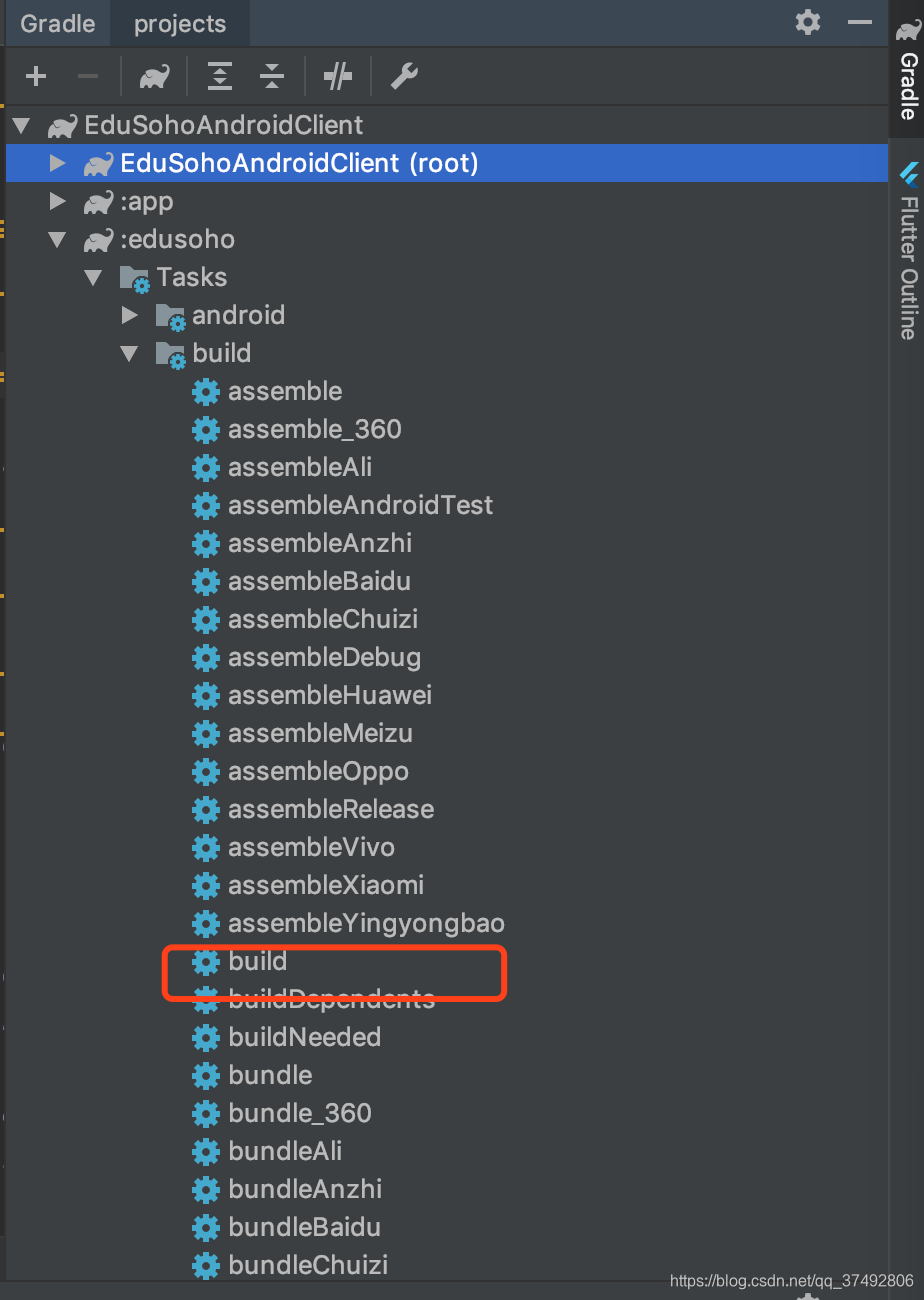
Task: Remove a Gradle project via the minus icon
Action: pos(87,75)
